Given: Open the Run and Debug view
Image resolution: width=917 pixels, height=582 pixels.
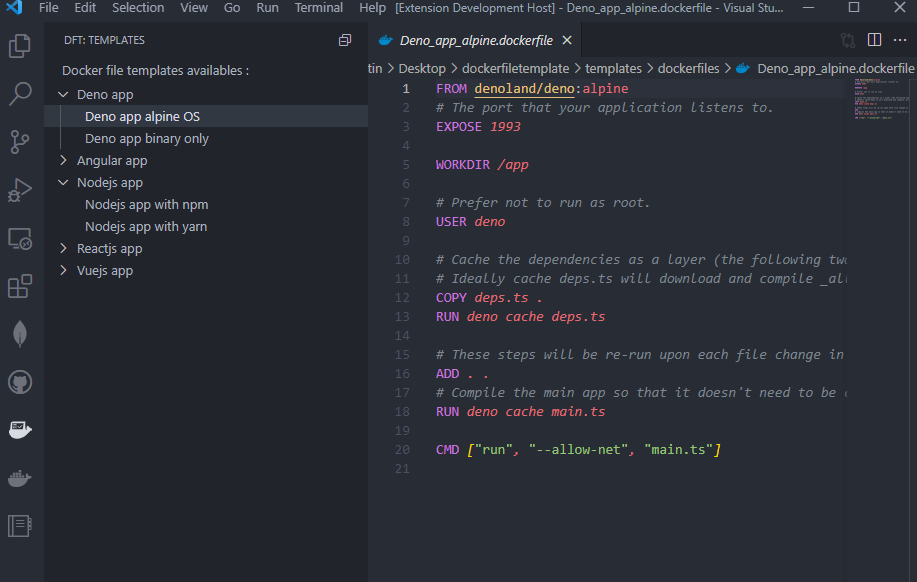Looking at the screenshot, I should coord(20,190).
